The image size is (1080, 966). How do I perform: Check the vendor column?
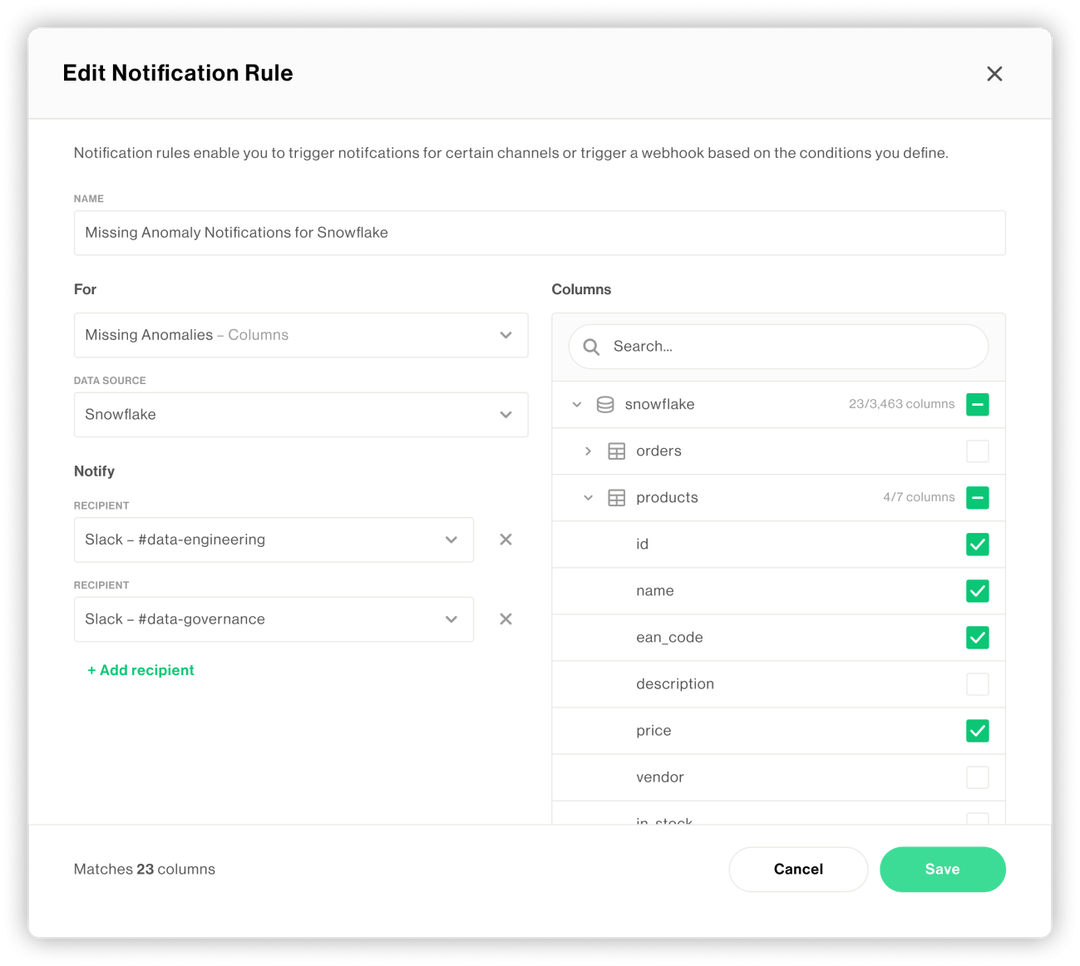point(977,777)
